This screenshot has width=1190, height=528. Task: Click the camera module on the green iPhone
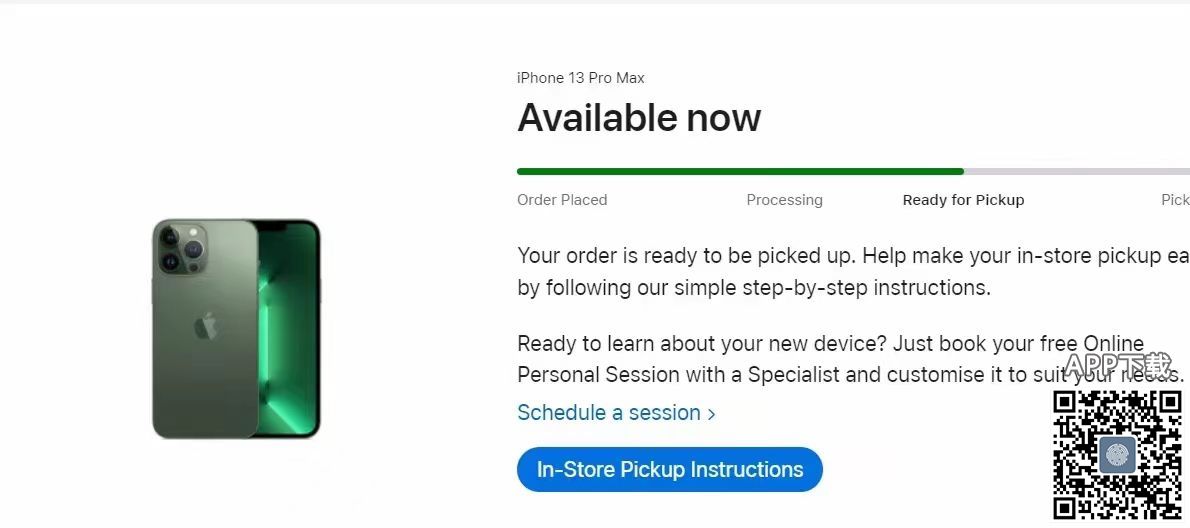click(181, 248)
